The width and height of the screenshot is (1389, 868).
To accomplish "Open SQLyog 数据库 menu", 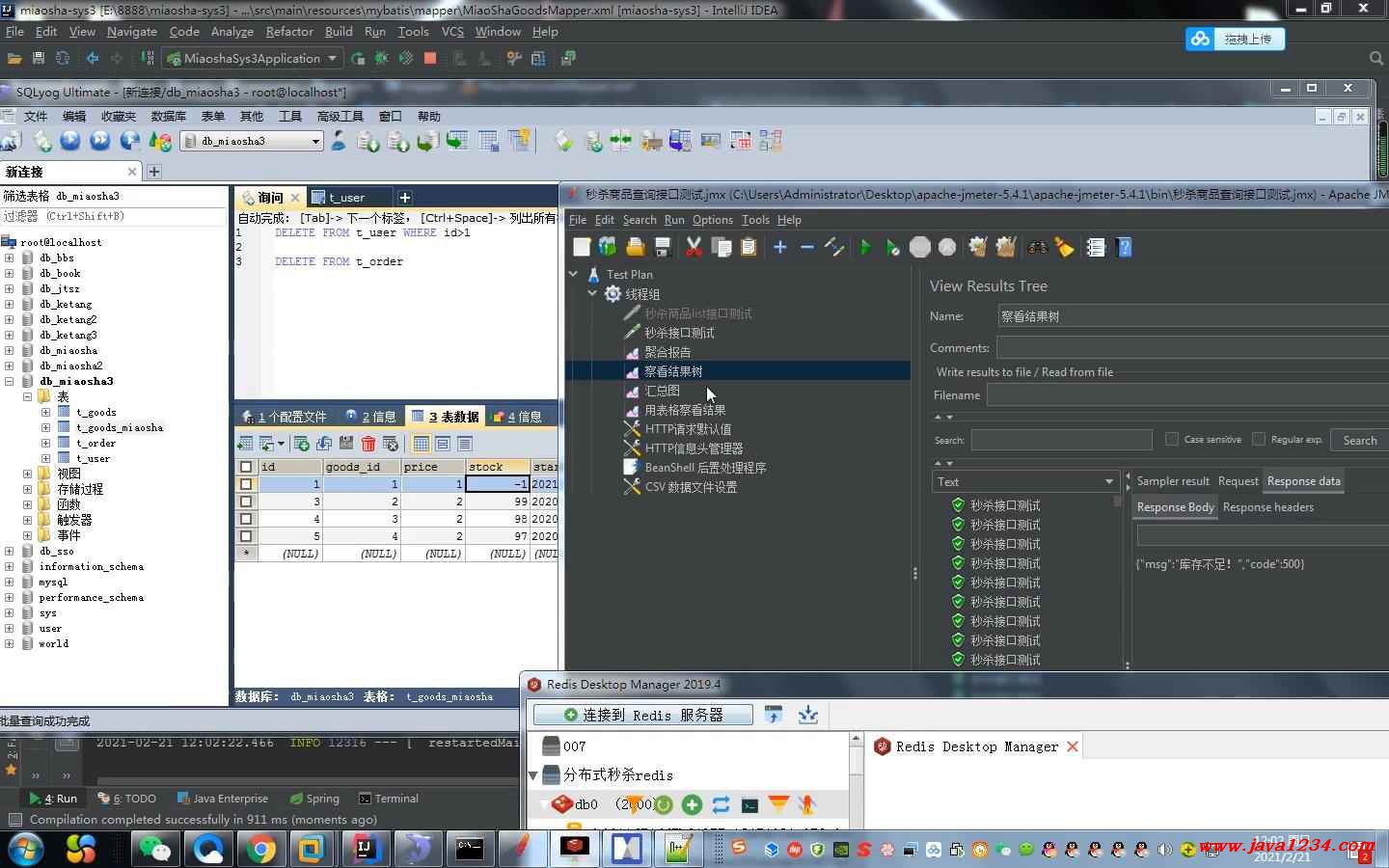I will (x=168, y=116).
